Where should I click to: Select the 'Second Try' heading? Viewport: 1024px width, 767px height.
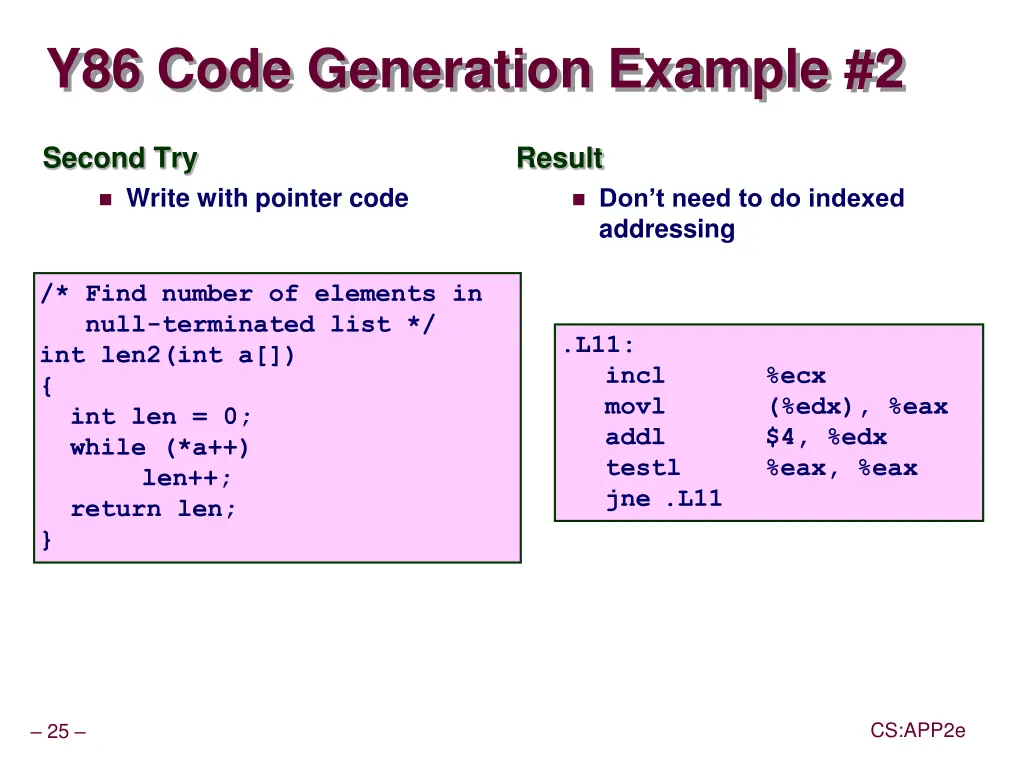coord(120,159)
